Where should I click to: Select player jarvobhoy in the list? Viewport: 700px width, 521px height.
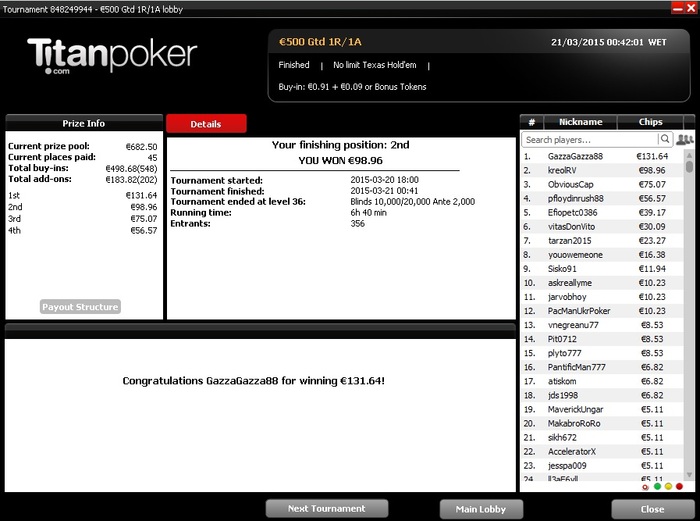click(x=602, y=297)
